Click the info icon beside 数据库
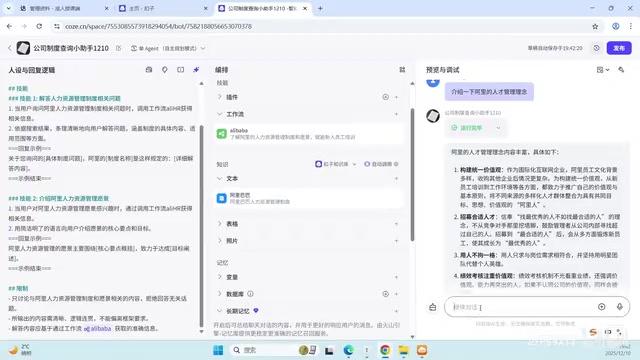 tap(250, 293)
